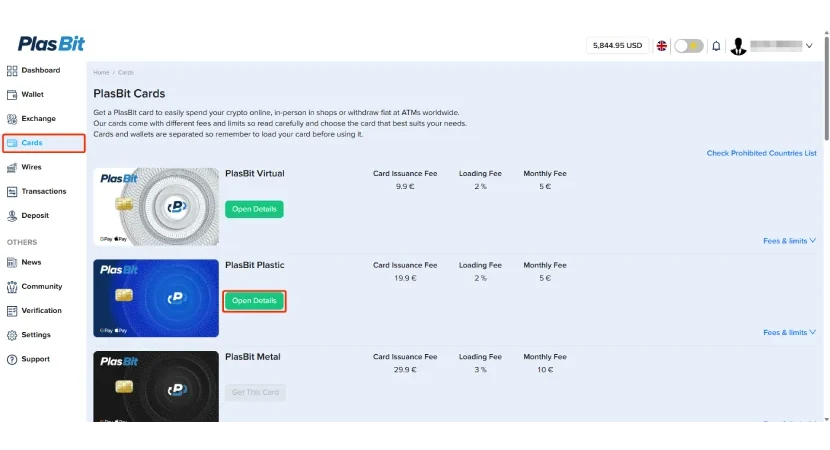The height and width of the screenshot is (450, 830).
Task: Open the Verification menu item
Action: [x=41, y=311]
